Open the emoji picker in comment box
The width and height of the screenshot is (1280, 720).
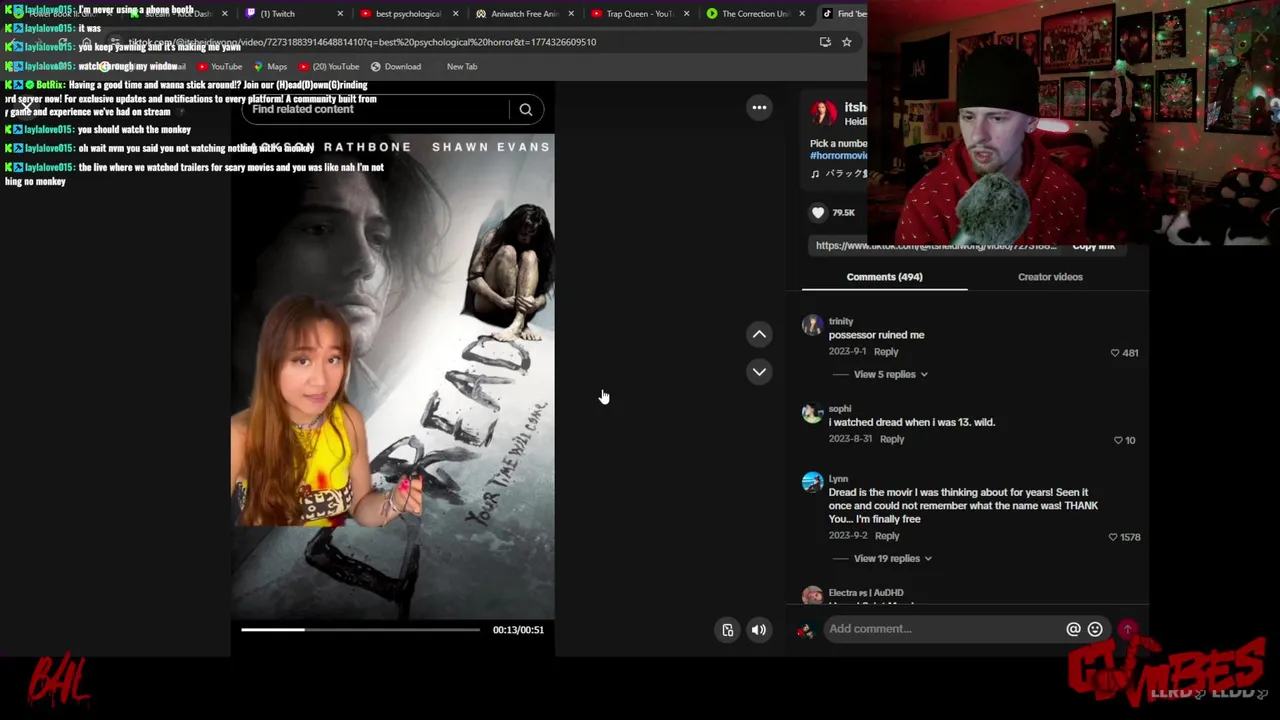1095,629
